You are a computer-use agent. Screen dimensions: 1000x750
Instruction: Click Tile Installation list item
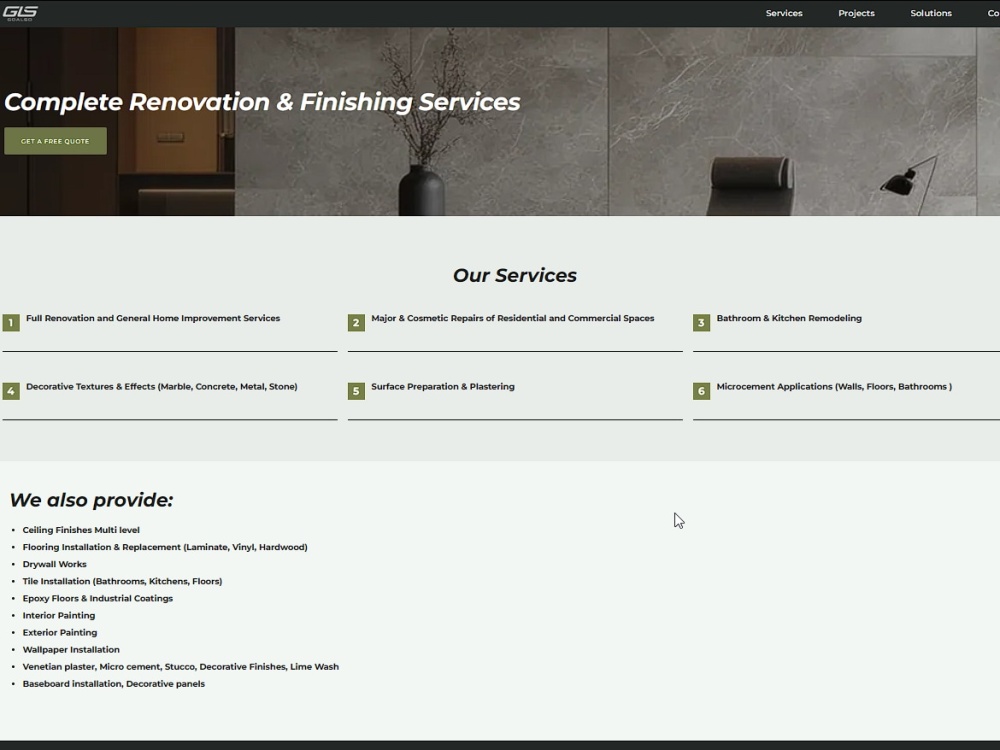click(122, 582)
